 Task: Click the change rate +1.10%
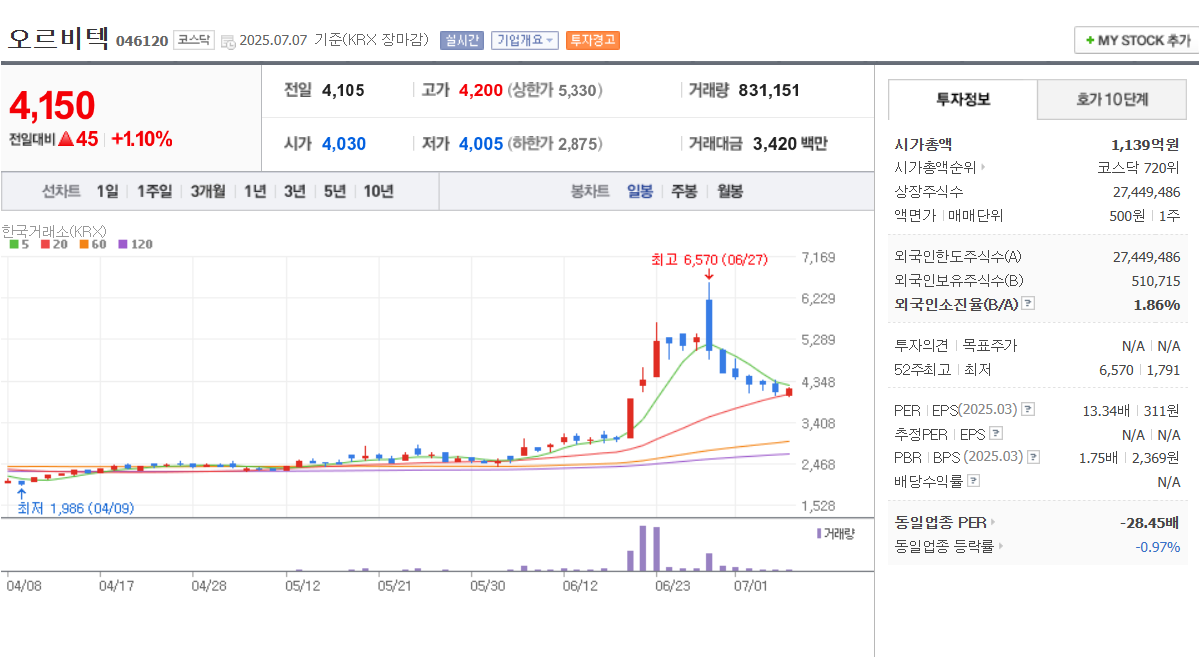point(141,139)
